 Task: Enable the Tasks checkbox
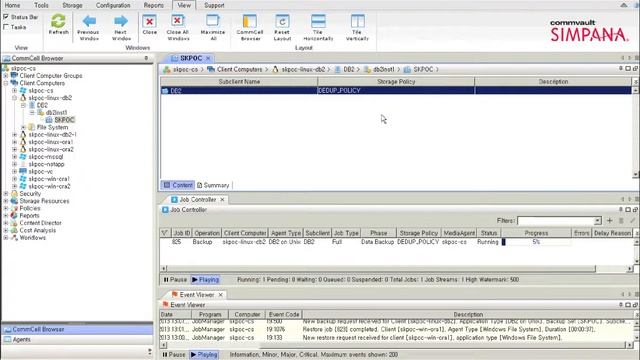(6, 27)
